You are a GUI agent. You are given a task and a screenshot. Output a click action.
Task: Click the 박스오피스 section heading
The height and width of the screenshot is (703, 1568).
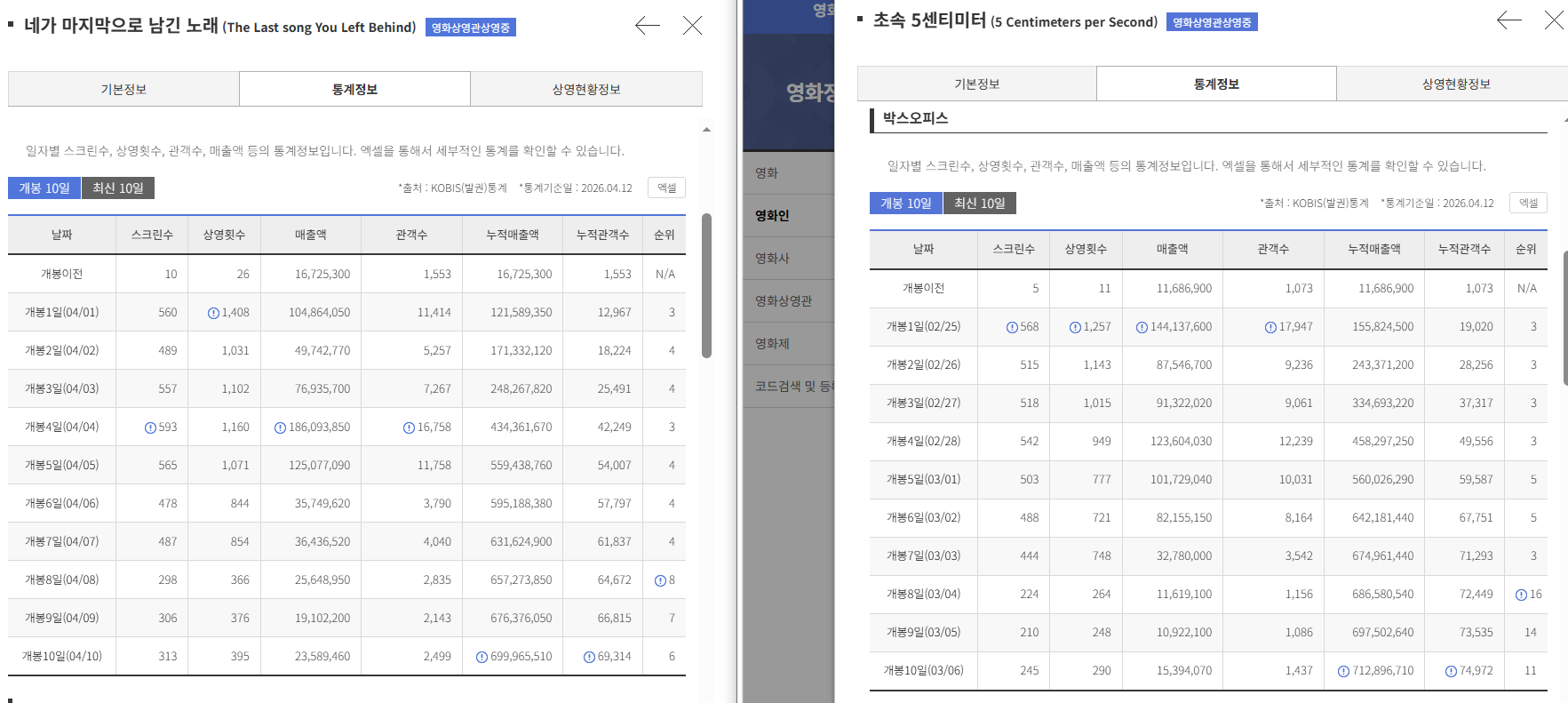point(915,118)
